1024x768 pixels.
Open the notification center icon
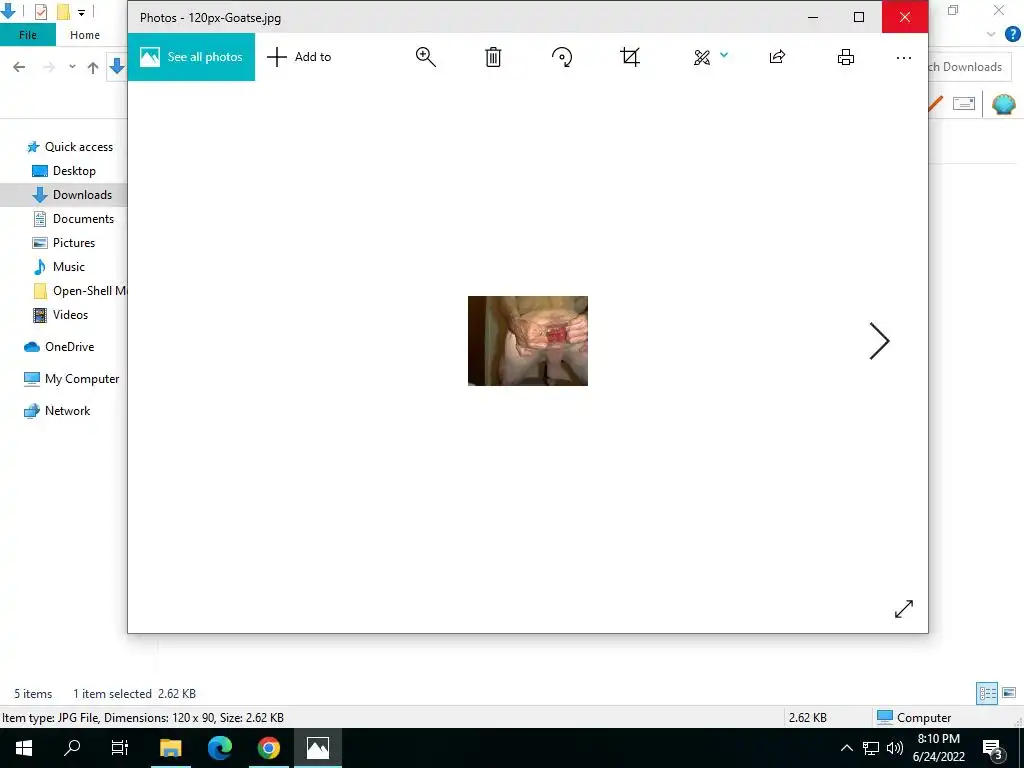pyautogui.click(x=993, y=749)
